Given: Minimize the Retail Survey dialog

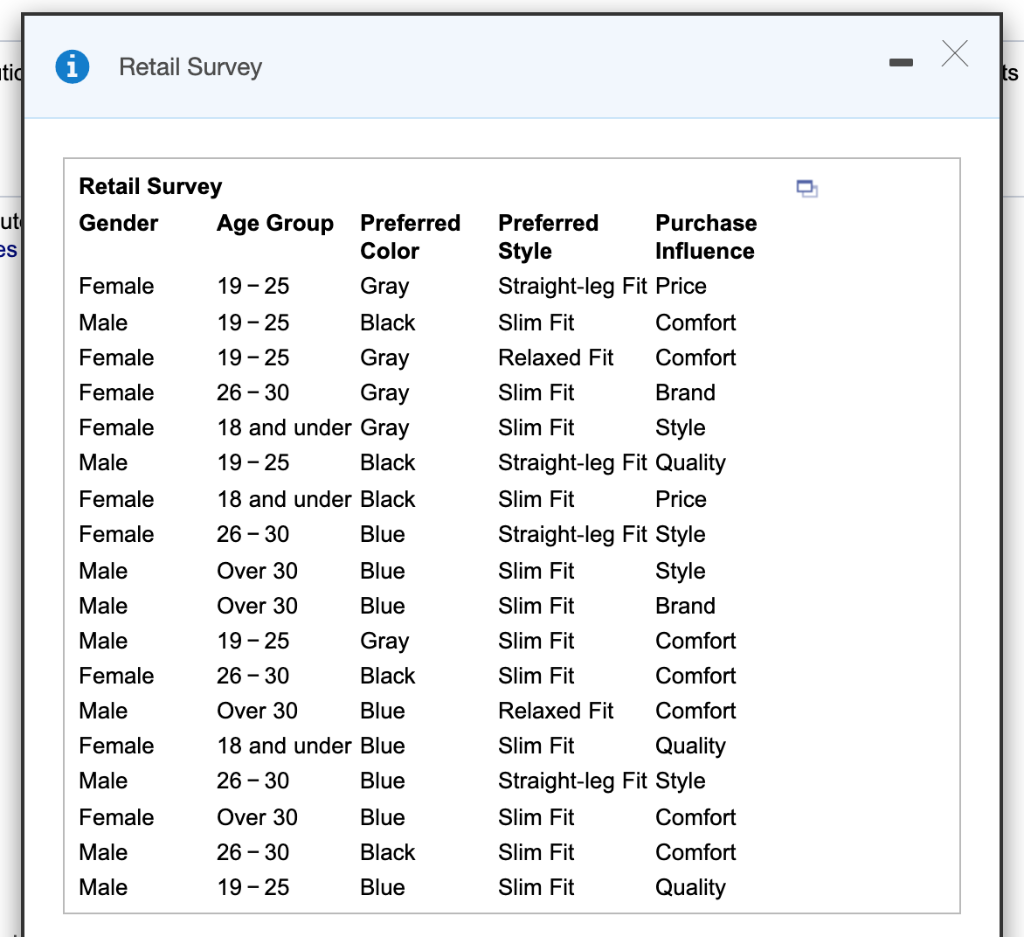Looking at the screenshot, I should 901,61.
